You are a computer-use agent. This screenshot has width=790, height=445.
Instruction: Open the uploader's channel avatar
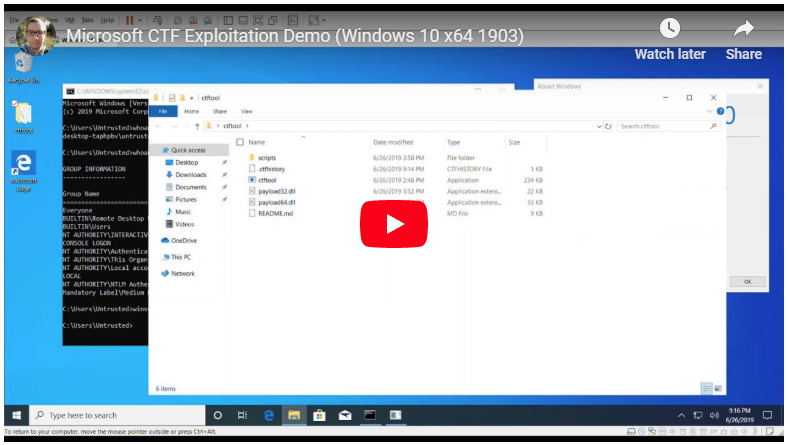coord(35,35)
